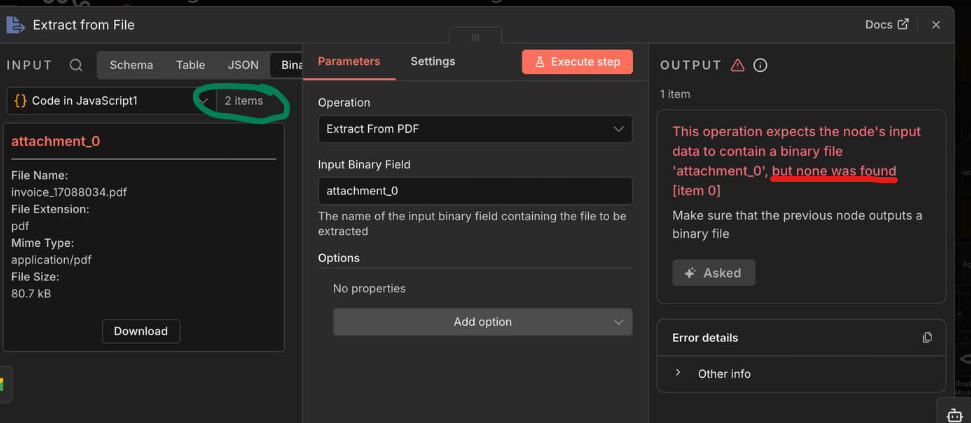The width and height of the screenshot is (971, 423).
Task: Switch to the Settings tab
Action: click(432, 61)
